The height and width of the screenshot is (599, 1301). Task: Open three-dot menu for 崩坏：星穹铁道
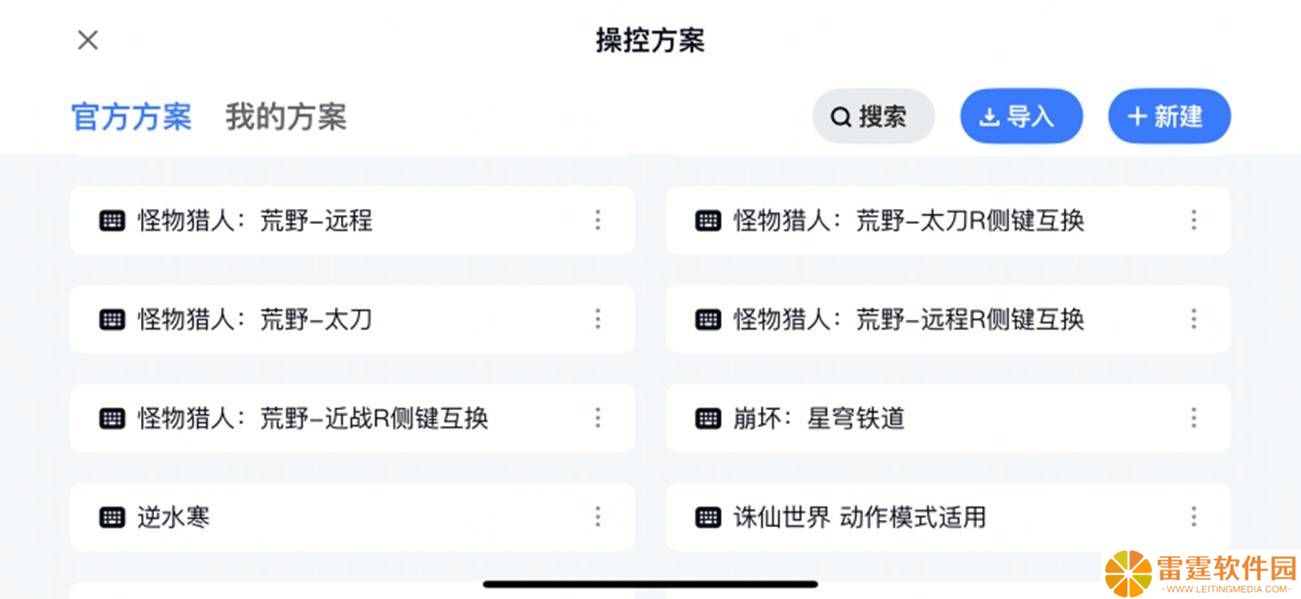[x=1194, y=418]
